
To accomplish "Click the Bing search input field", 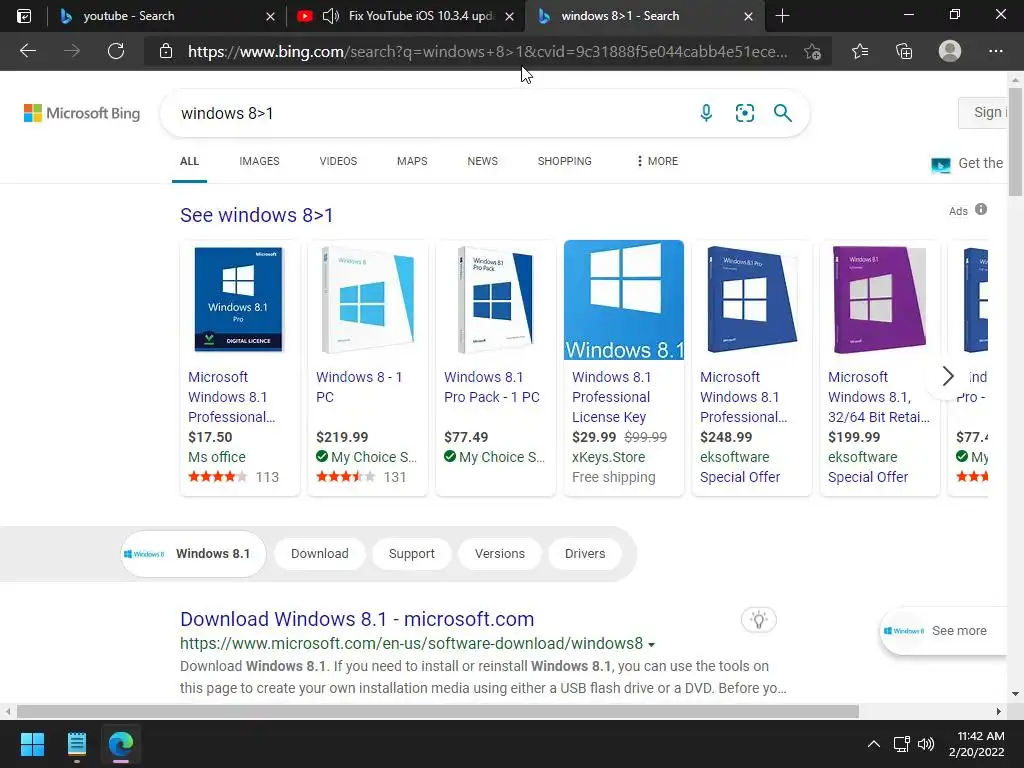I will coord(431,113).
